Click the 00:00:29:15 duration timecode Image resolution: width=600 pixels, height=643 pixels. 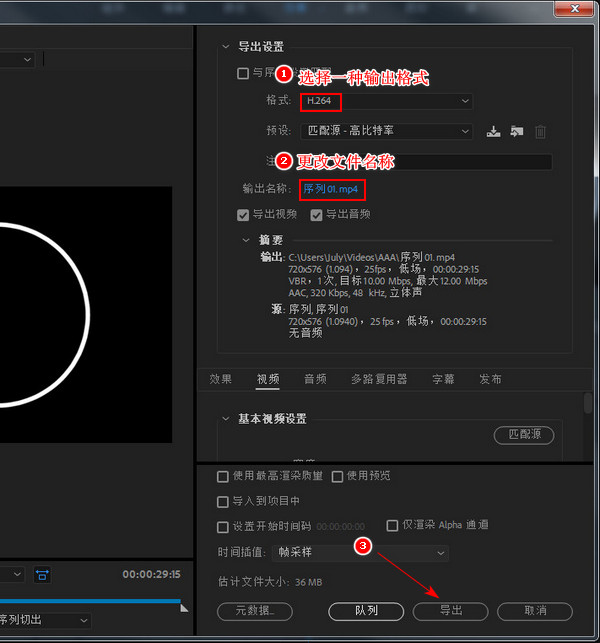151,574
